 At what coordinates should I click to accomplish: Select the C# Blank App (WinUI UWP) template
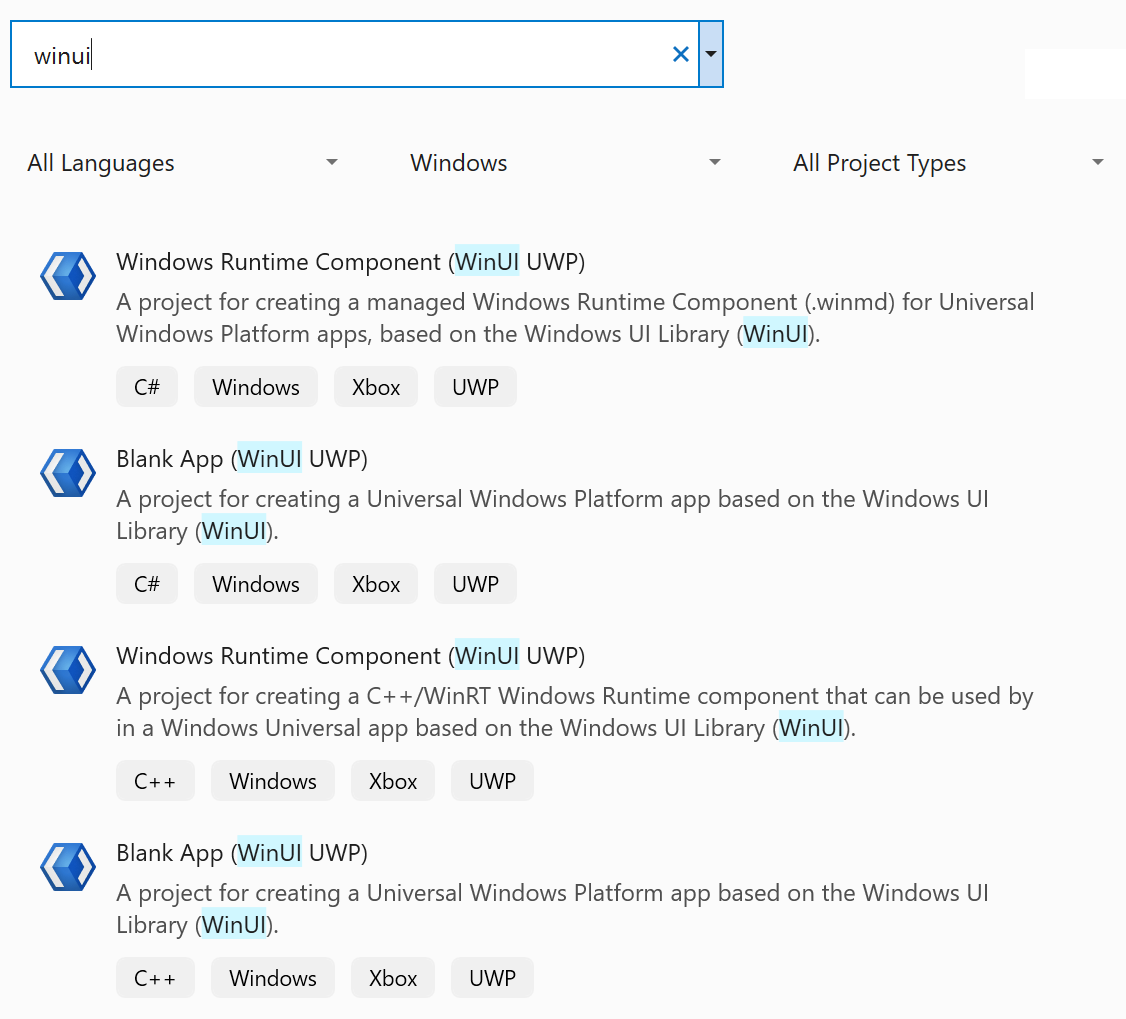(x=241, y=458)
